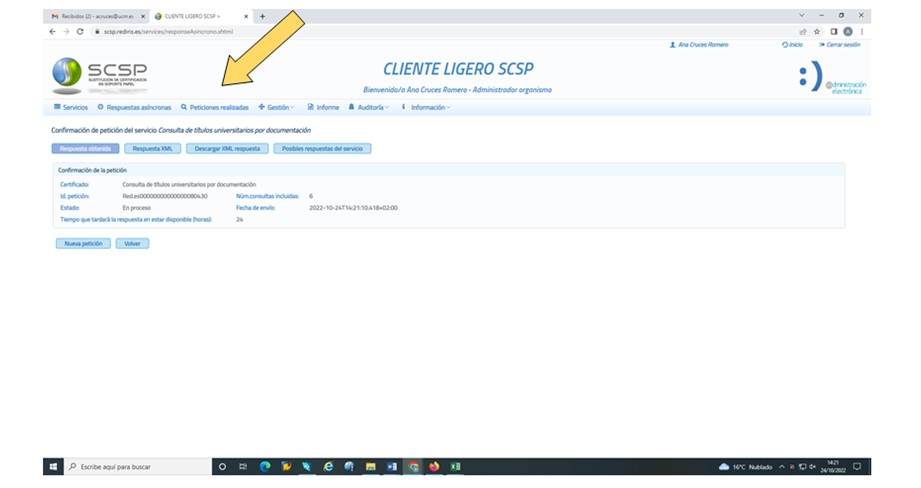Screen dimensions: 921x488
Task: Expand the Auditoría dropdown menu
Action: (x=369, y=107)
